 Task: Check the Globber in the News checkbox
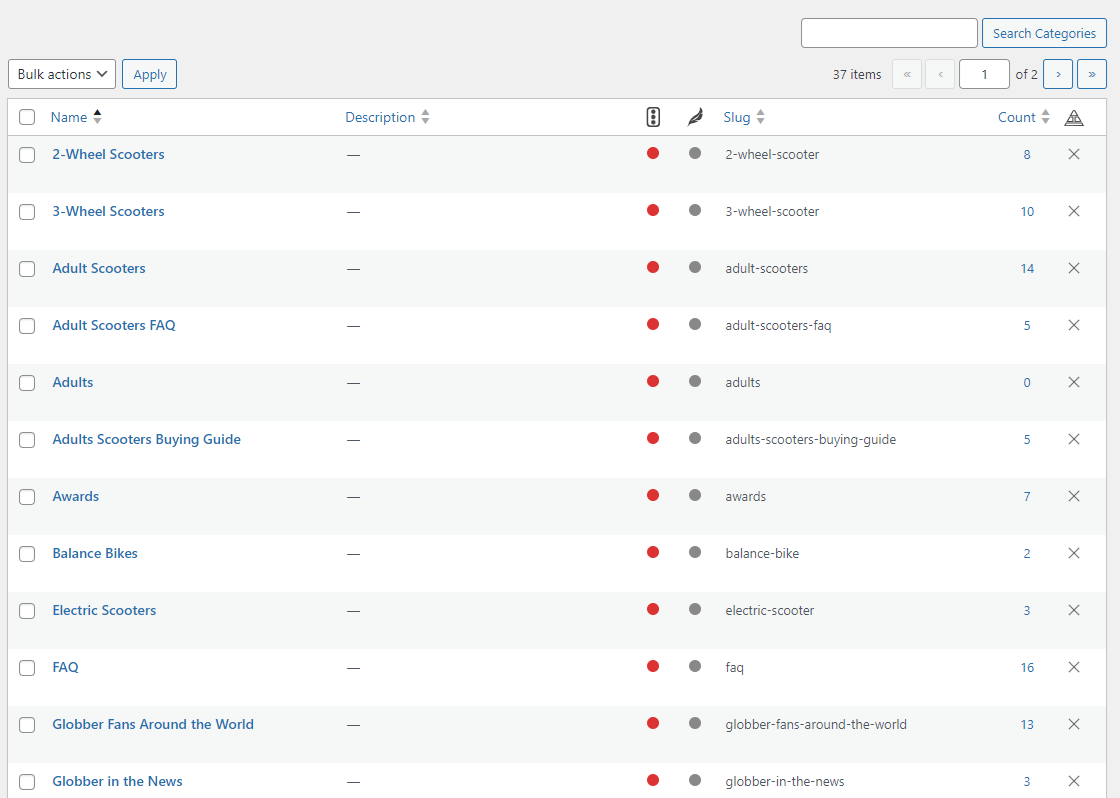pos(27,782)
